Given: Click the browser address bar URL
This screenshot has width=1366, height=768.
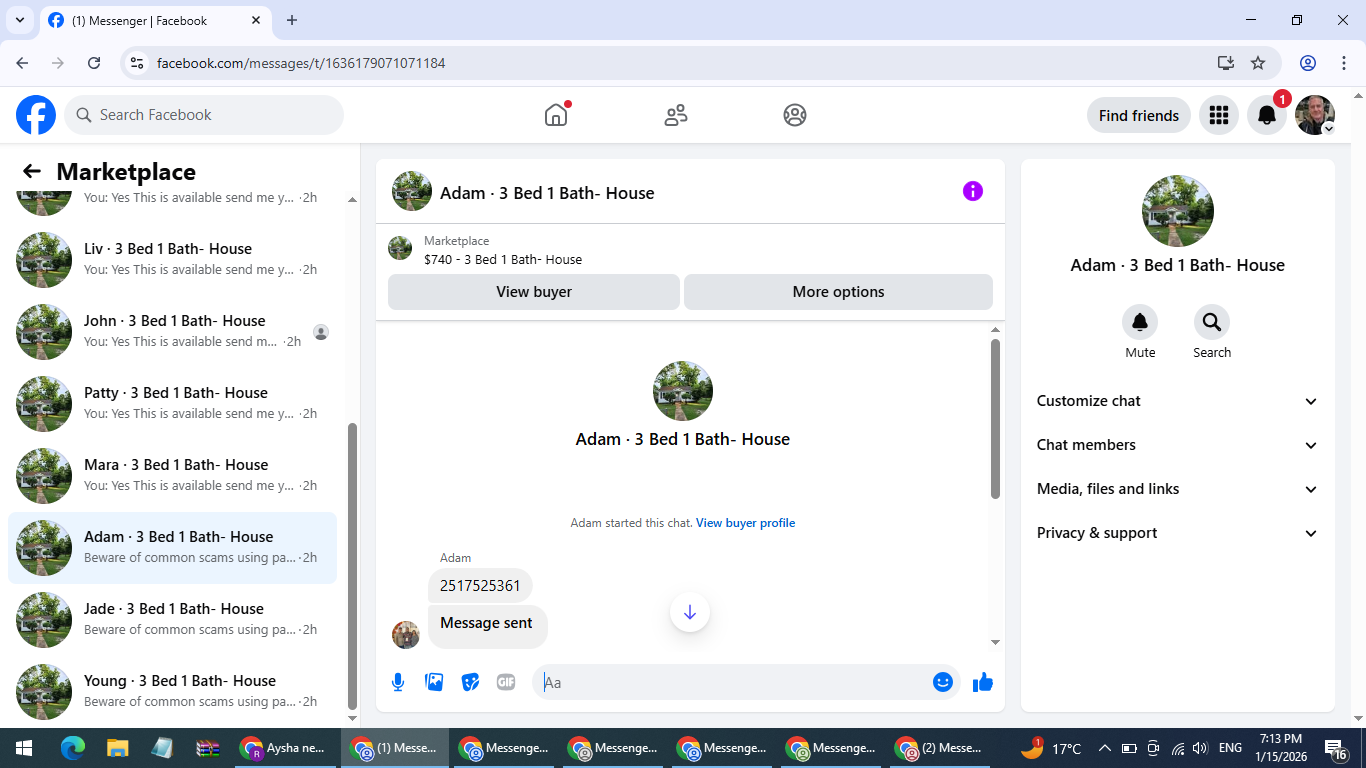Looking at the screenshot, I should coord(301,63).
